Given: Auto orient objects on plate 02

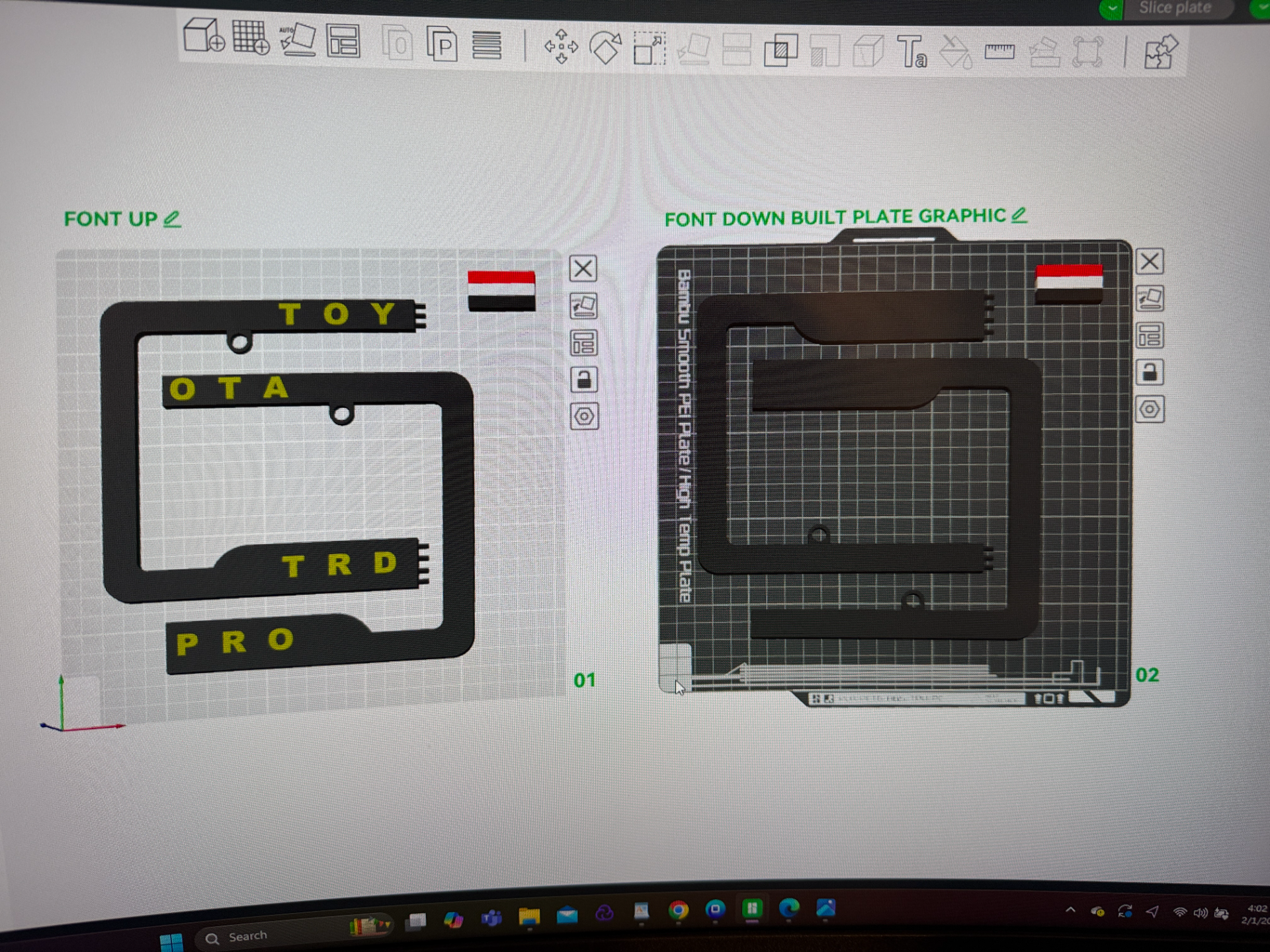Looking at the screenshot, I should point(1150,299).
